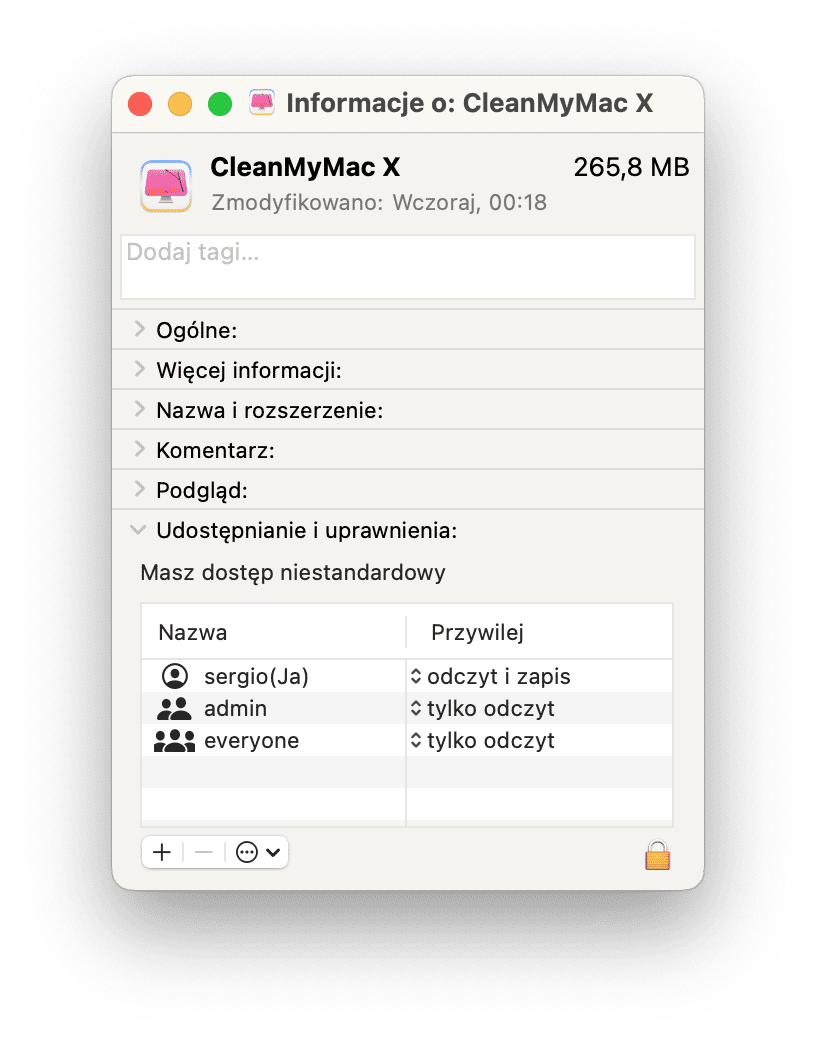The width and height of the screenshot is (816, 1038).
Task: Click 'Masz dostęp niestandardowy' text
Action: click(x=293, y=572)
